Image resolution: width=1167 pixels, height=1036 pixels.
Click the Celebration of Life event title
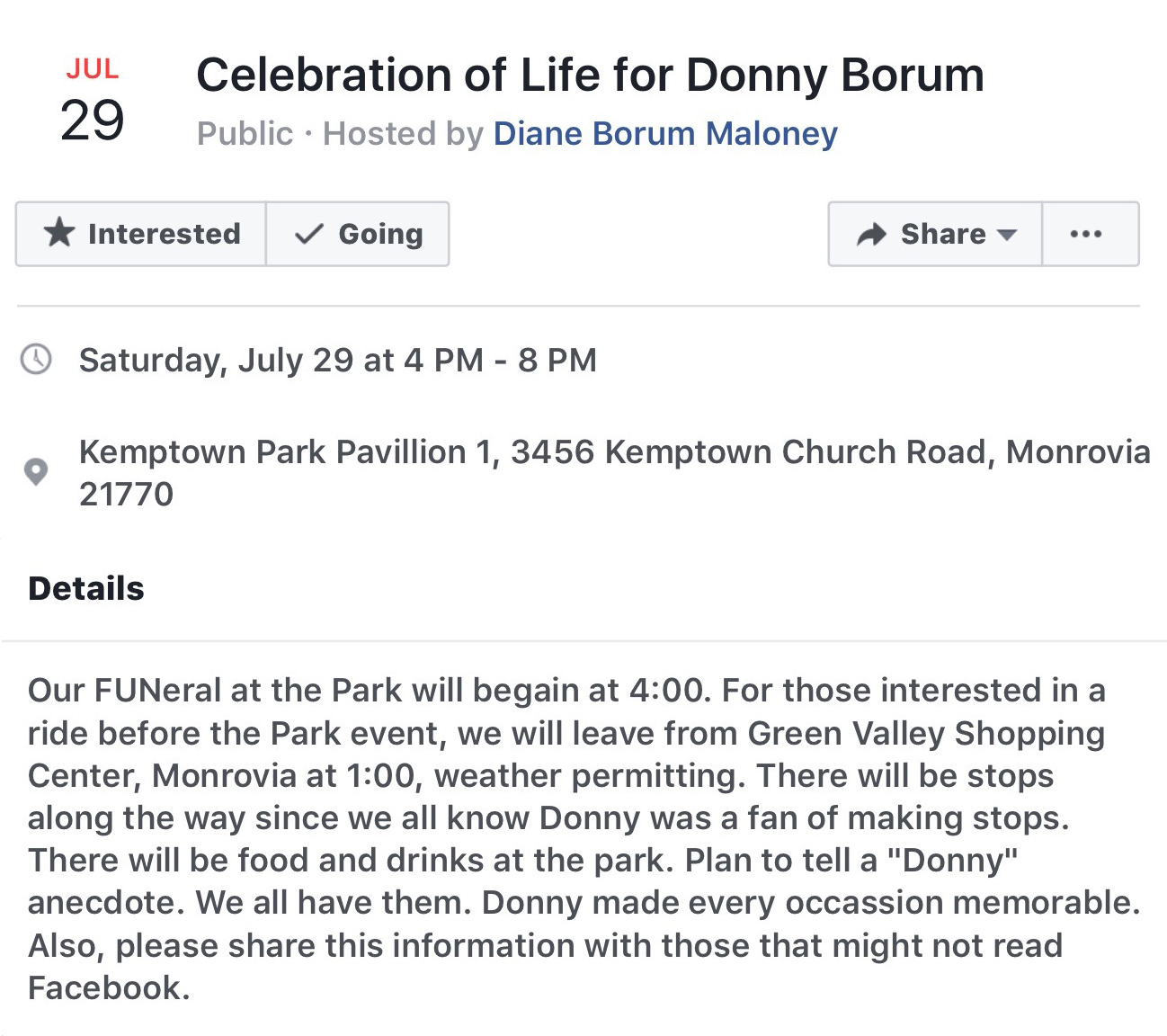click(590, 76)
